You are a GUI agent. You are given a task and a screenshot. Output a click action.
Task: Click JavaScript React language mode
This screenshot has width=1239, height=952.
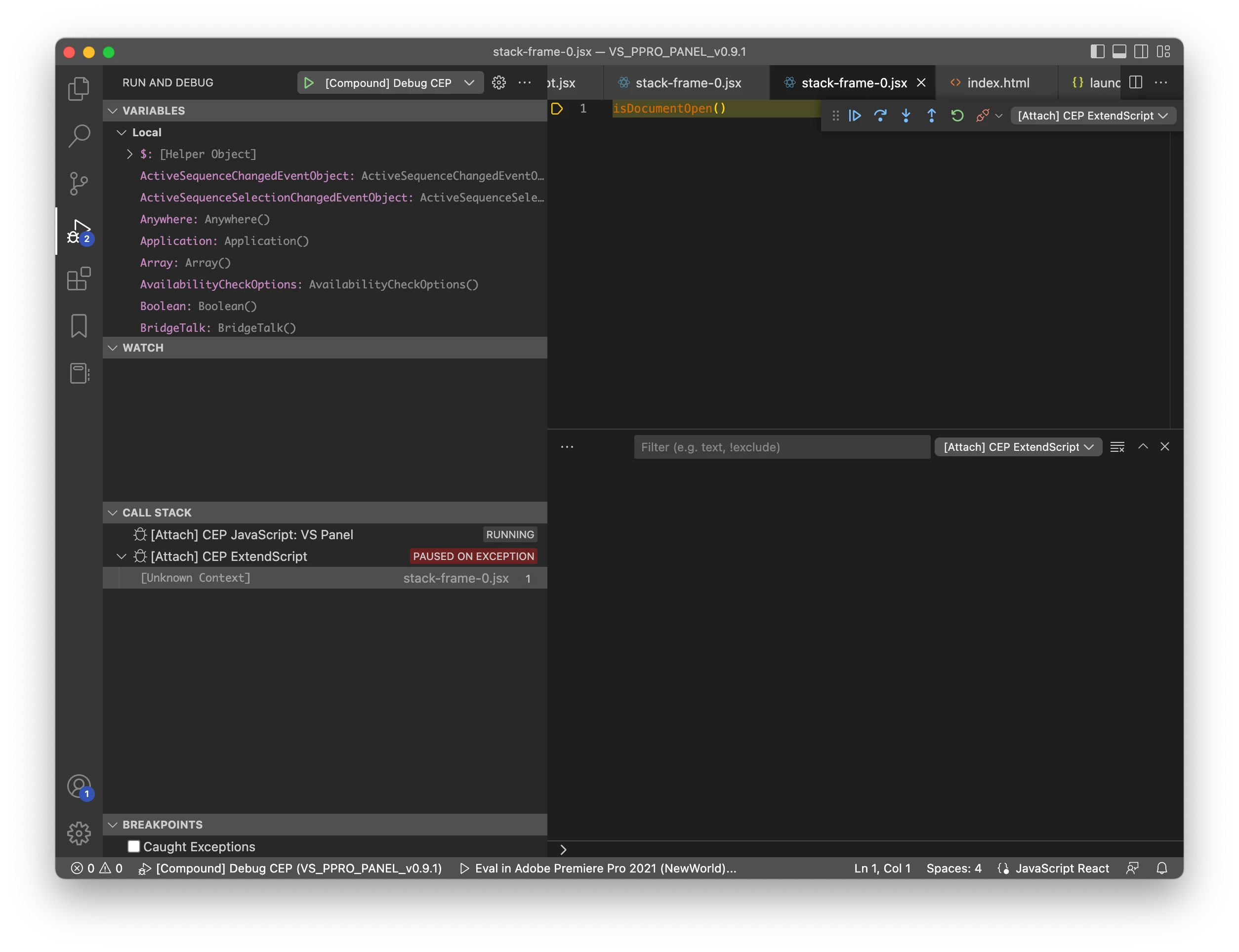pyautogui.click(x=1061, y=868)
